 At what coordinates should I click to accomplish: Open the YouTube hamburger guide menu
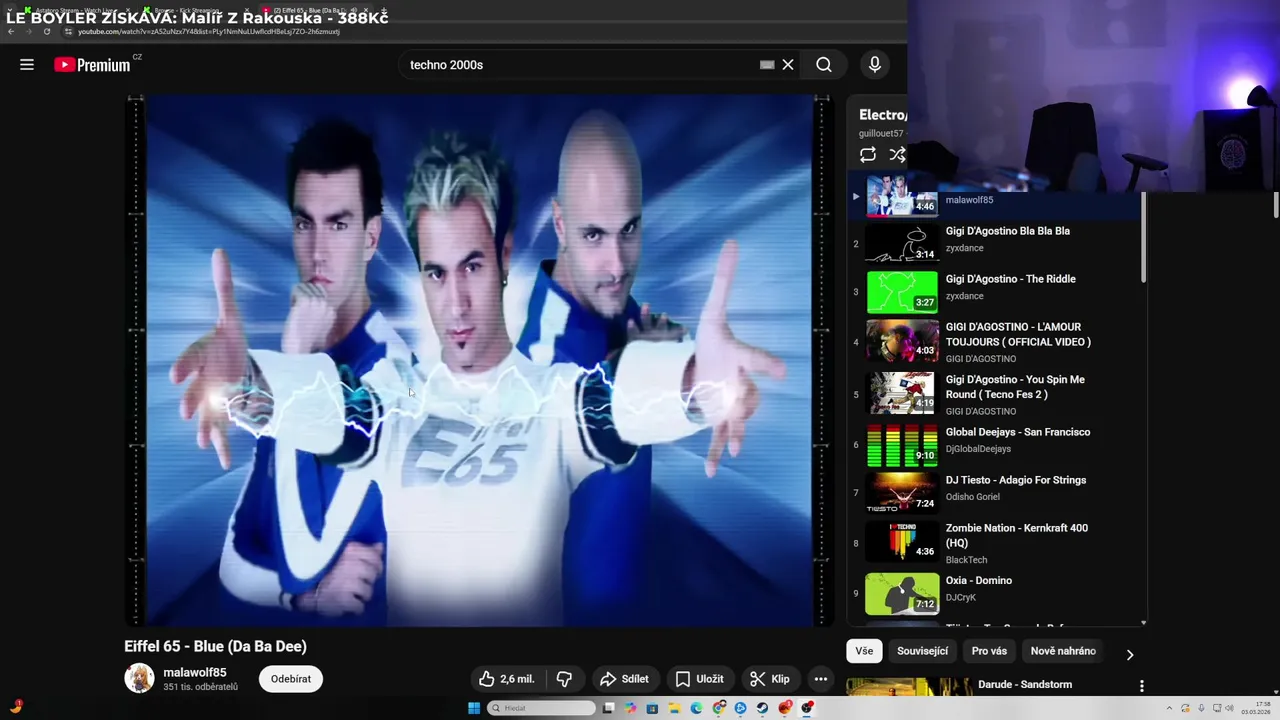[27, 65]
